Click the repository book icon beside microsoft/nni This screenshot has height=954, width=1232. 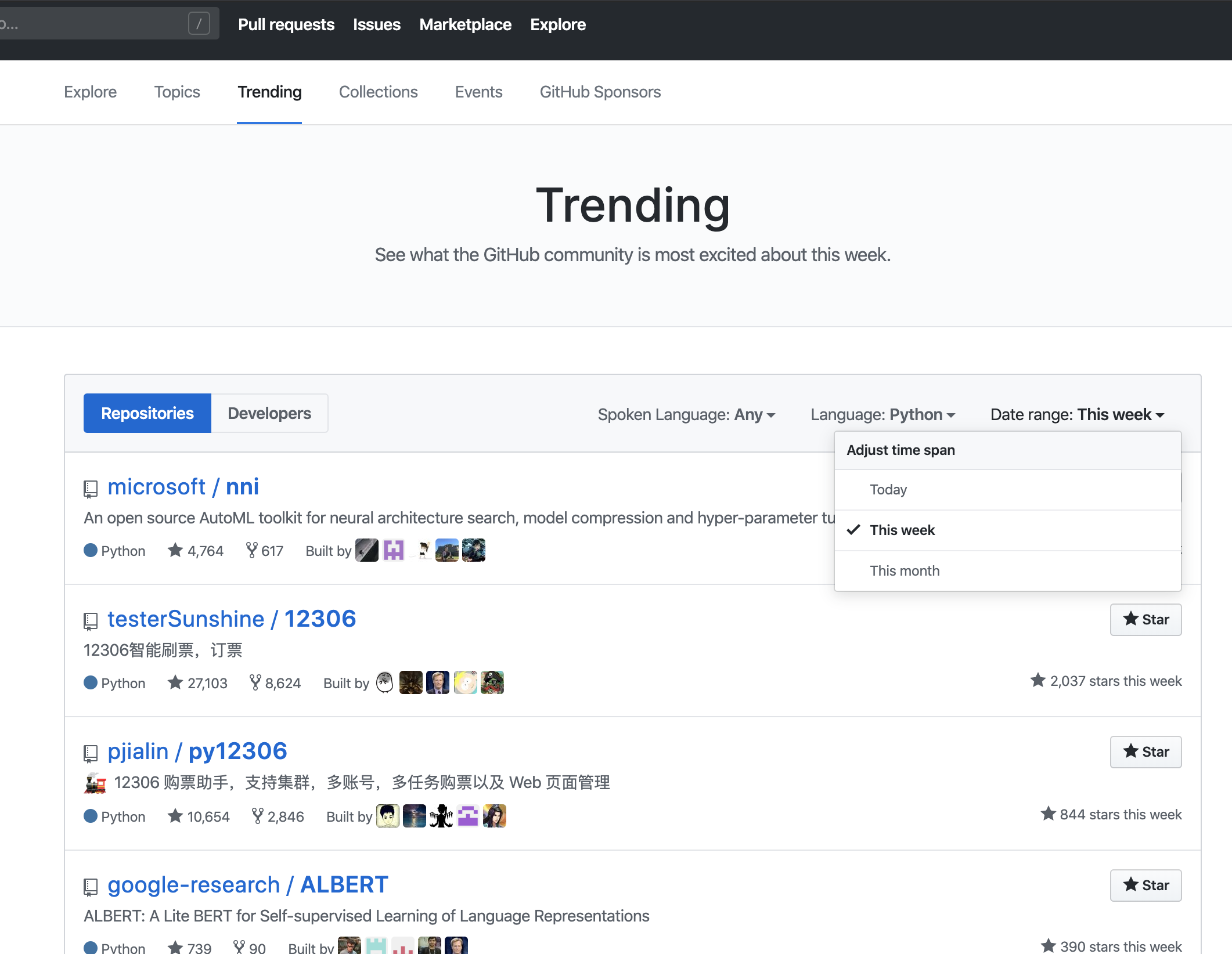91,488
